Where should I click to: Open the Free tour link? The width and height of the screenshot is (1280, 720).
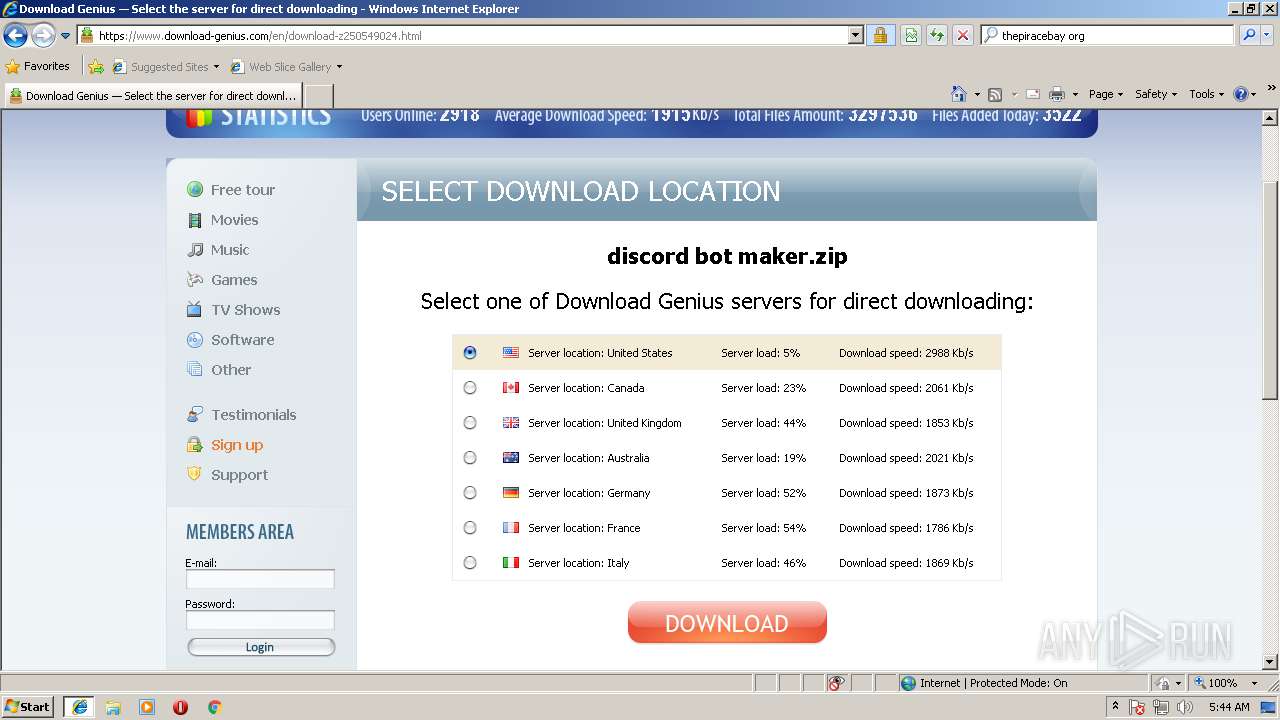242,190
